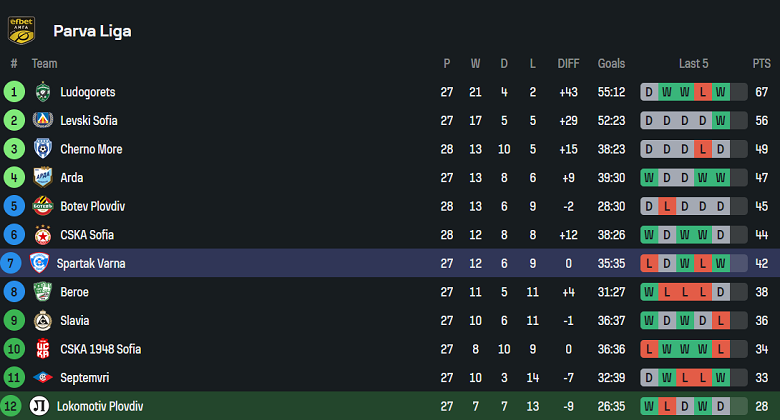This screenshot has height=420, width=780.
Task: Click the Slavia club crest
Action: 42,321
